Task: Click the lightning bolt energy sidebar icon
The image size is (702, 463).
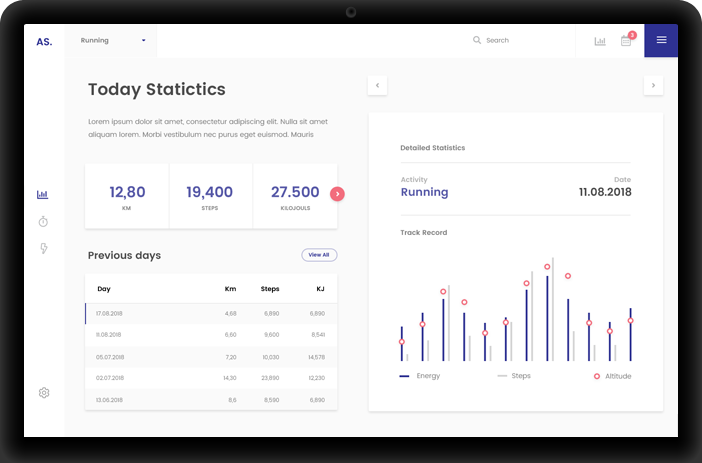Action: pyautogui.click(x=43, y=248)
